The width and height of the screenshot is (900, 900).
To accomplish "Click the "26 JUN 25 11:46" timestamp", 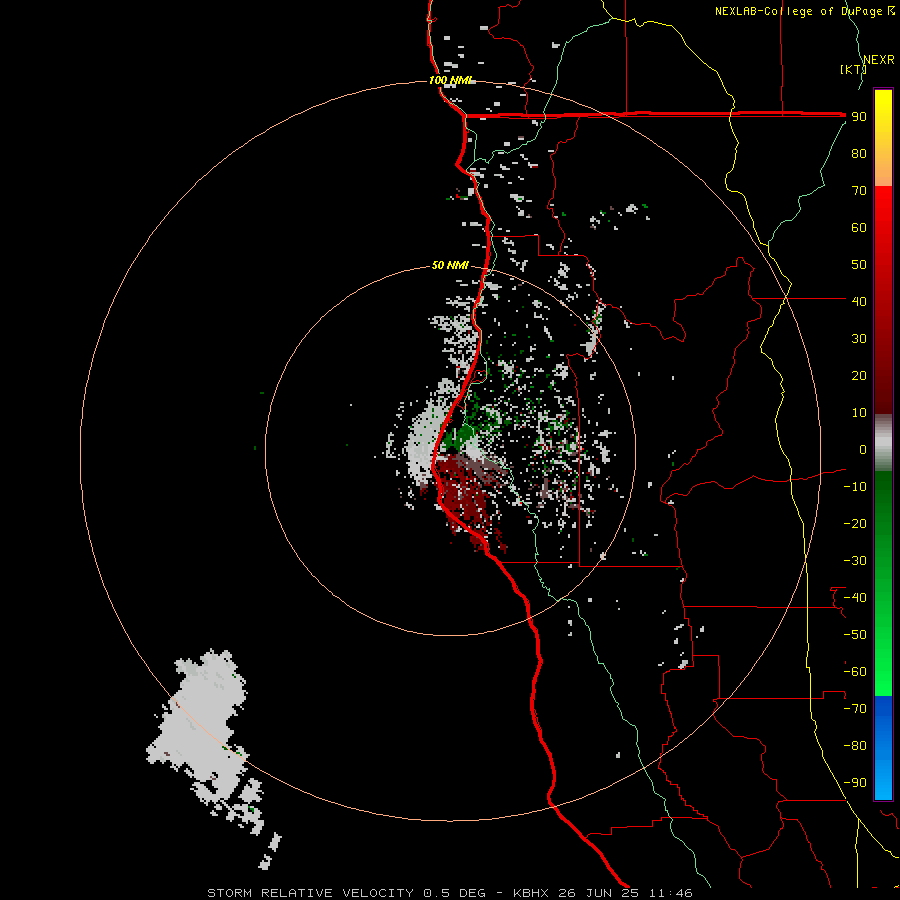I will pos(625,893).
